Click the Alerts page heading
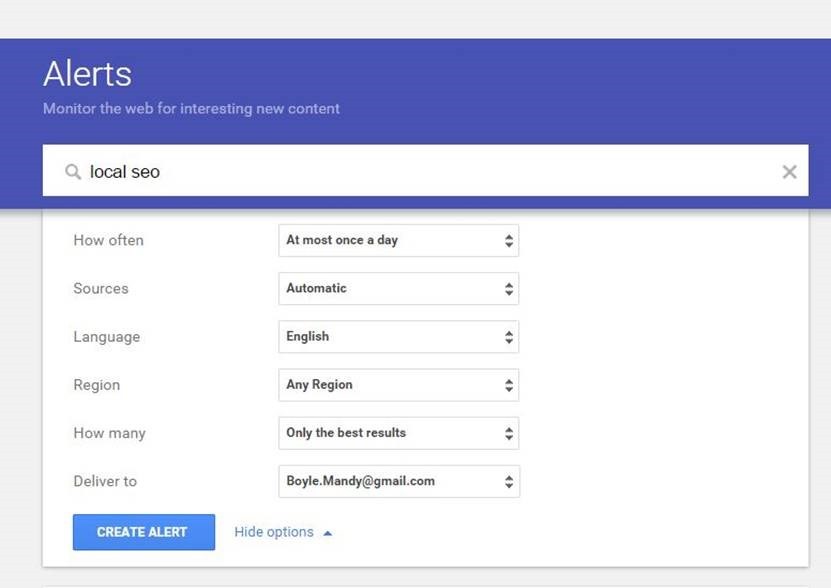Image resolution: width=831 pixels, height=588 pixels. click(x=87, y=74)
